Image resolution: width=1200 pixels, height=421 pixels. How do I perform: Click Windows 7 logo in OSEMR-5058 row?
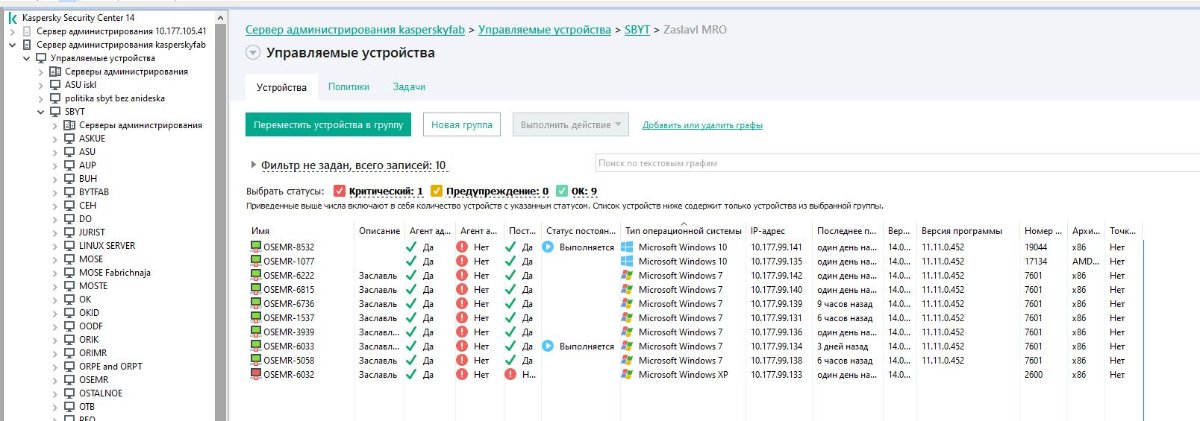click(627, 360)
